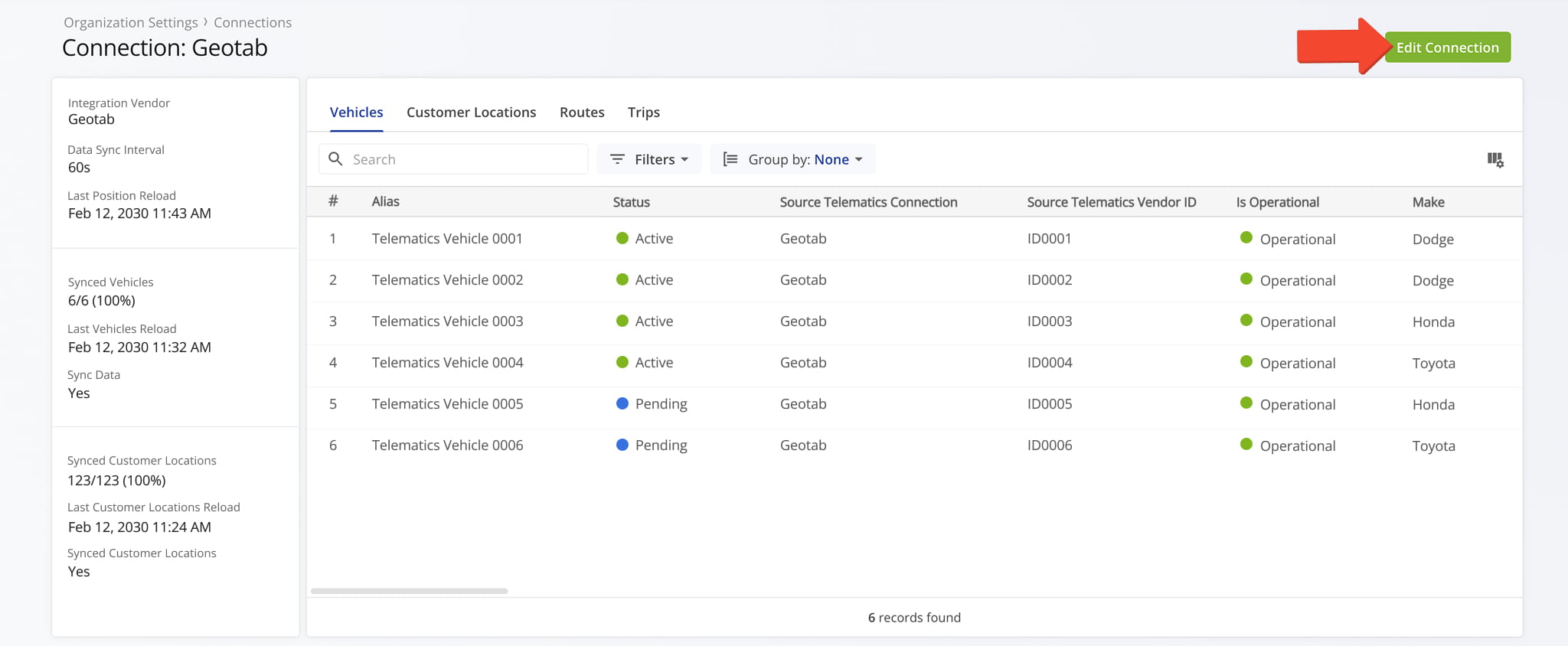Click the green Active dot for Vehicle 0001

point(622,238)
